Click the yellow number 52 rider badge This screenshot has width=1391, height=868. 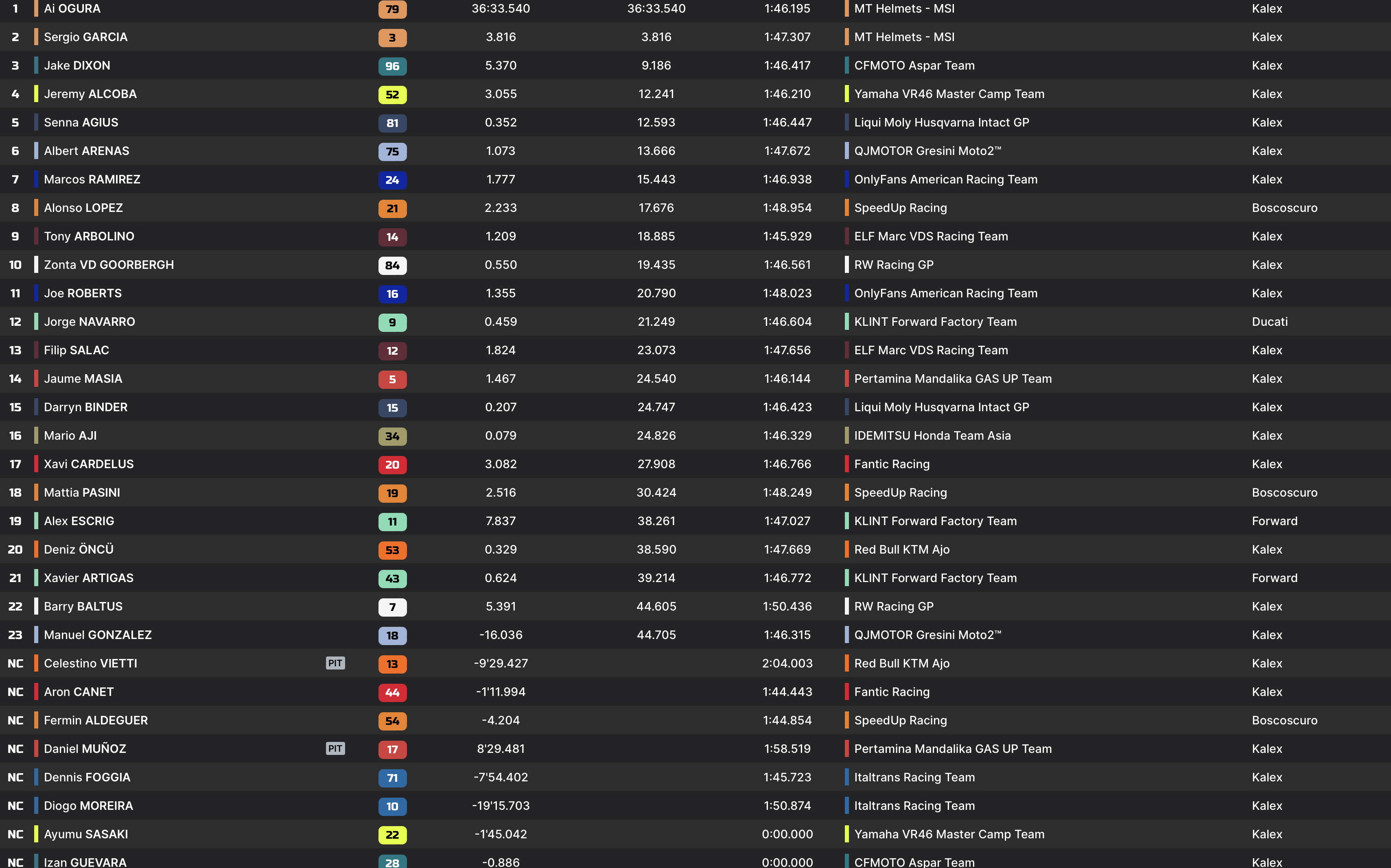392,95
